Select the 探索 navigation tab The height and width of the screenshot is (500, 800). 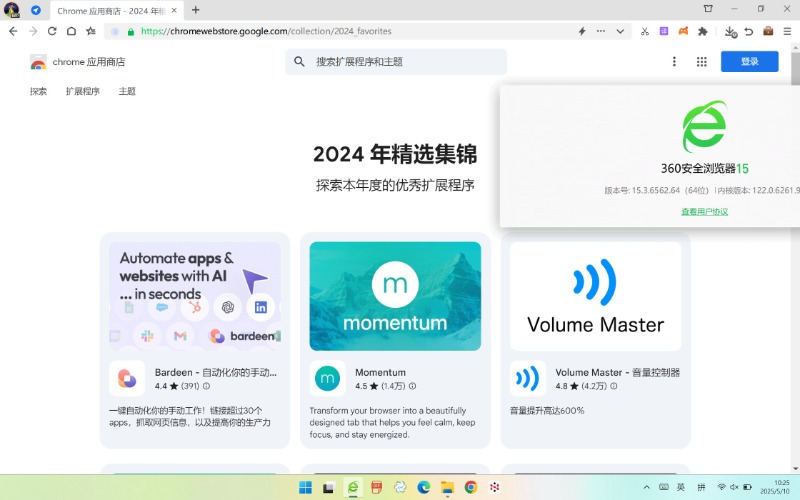[38, 91]
